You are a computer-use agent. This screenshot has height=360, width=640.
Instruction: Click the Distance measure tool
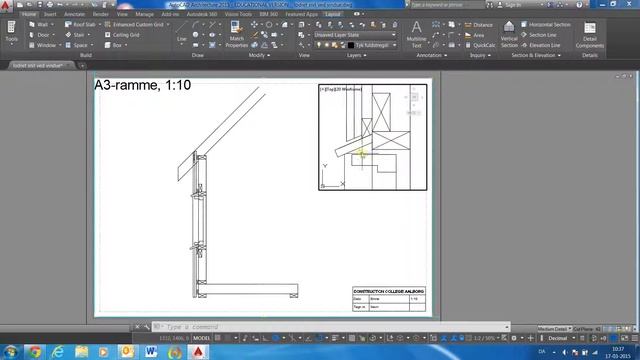coord(478,25)
